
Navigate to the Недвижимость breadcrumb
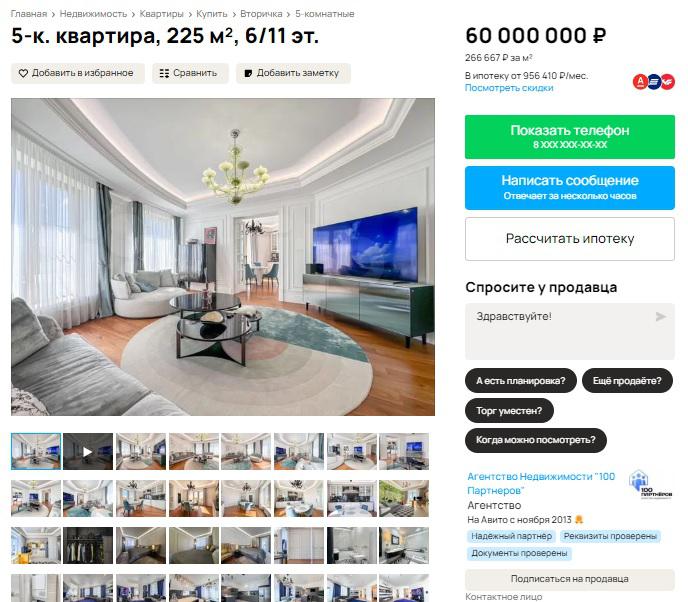click(93, 14)
